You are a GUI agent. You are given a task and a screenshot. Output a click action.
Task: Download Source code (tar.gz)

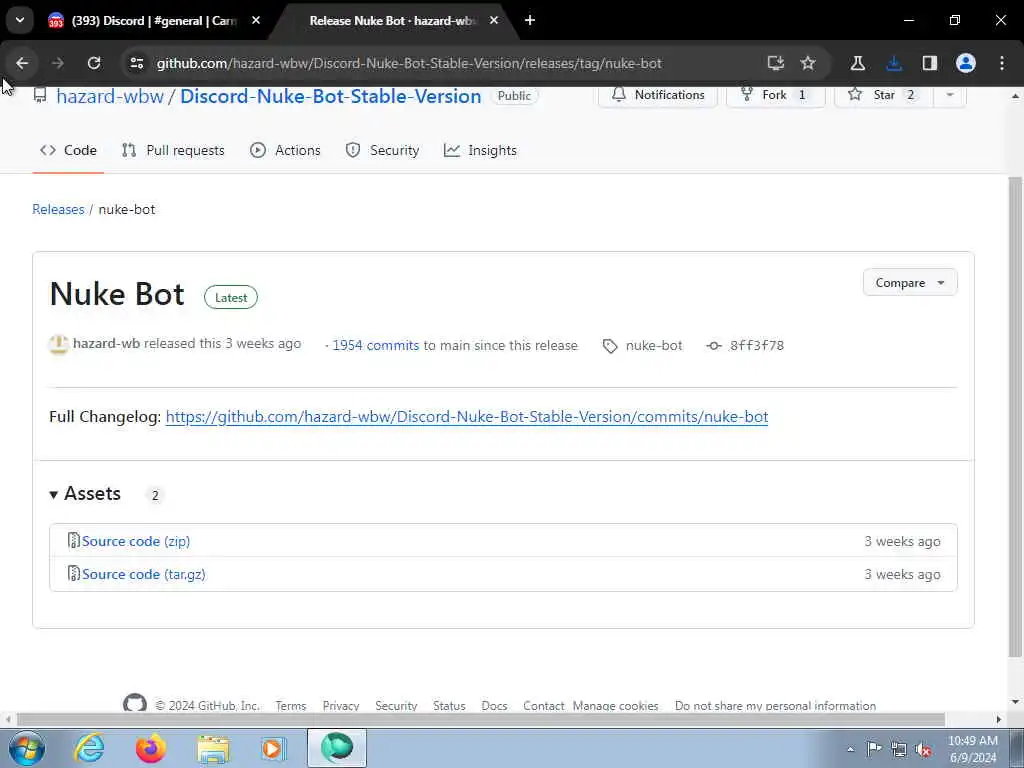pyautogui.click(x=144, y=575)
